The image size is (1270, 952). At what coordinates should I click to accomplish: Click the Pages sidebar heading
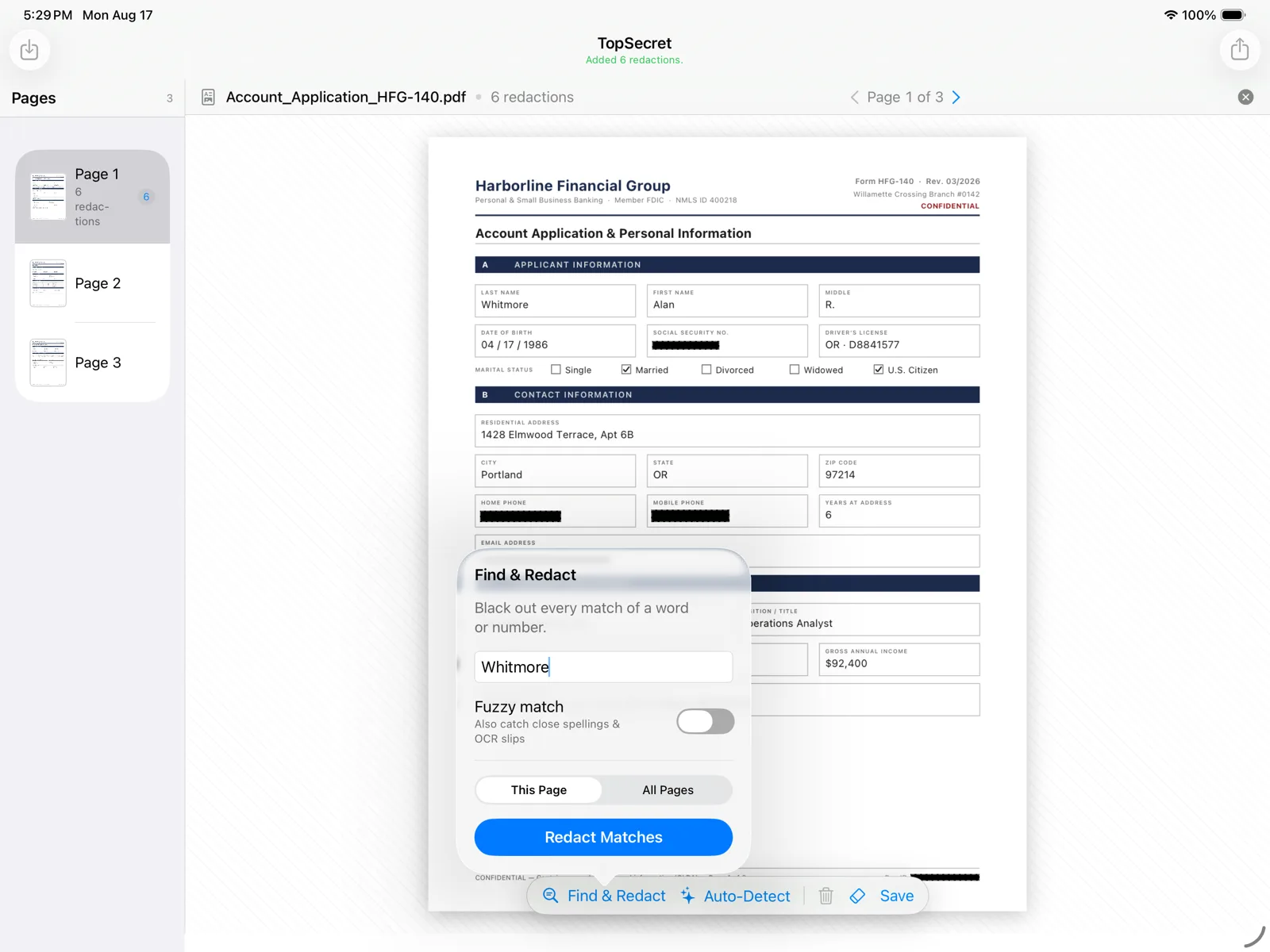[x=33, y=98]
